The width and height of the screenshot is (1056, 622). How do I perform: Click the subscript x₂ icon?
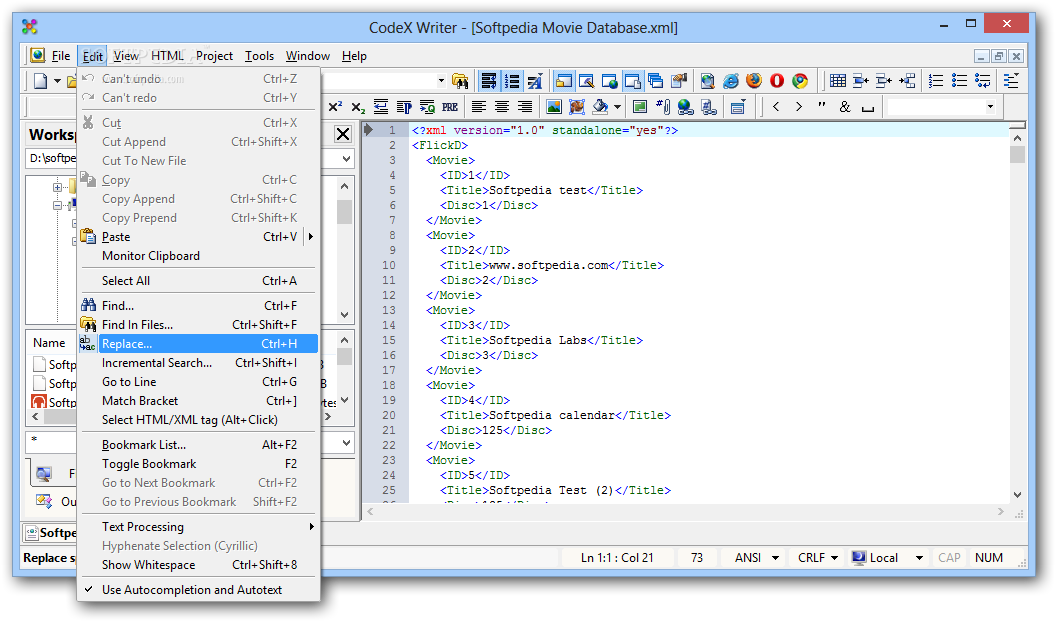[358, 106]
